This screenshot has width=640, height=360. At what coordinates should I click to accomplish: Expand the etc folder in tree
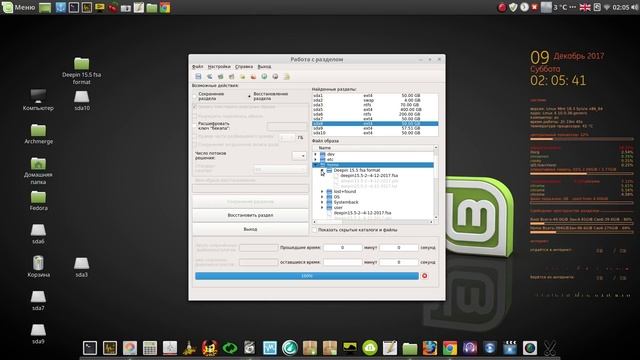click(x=316, y=160)
